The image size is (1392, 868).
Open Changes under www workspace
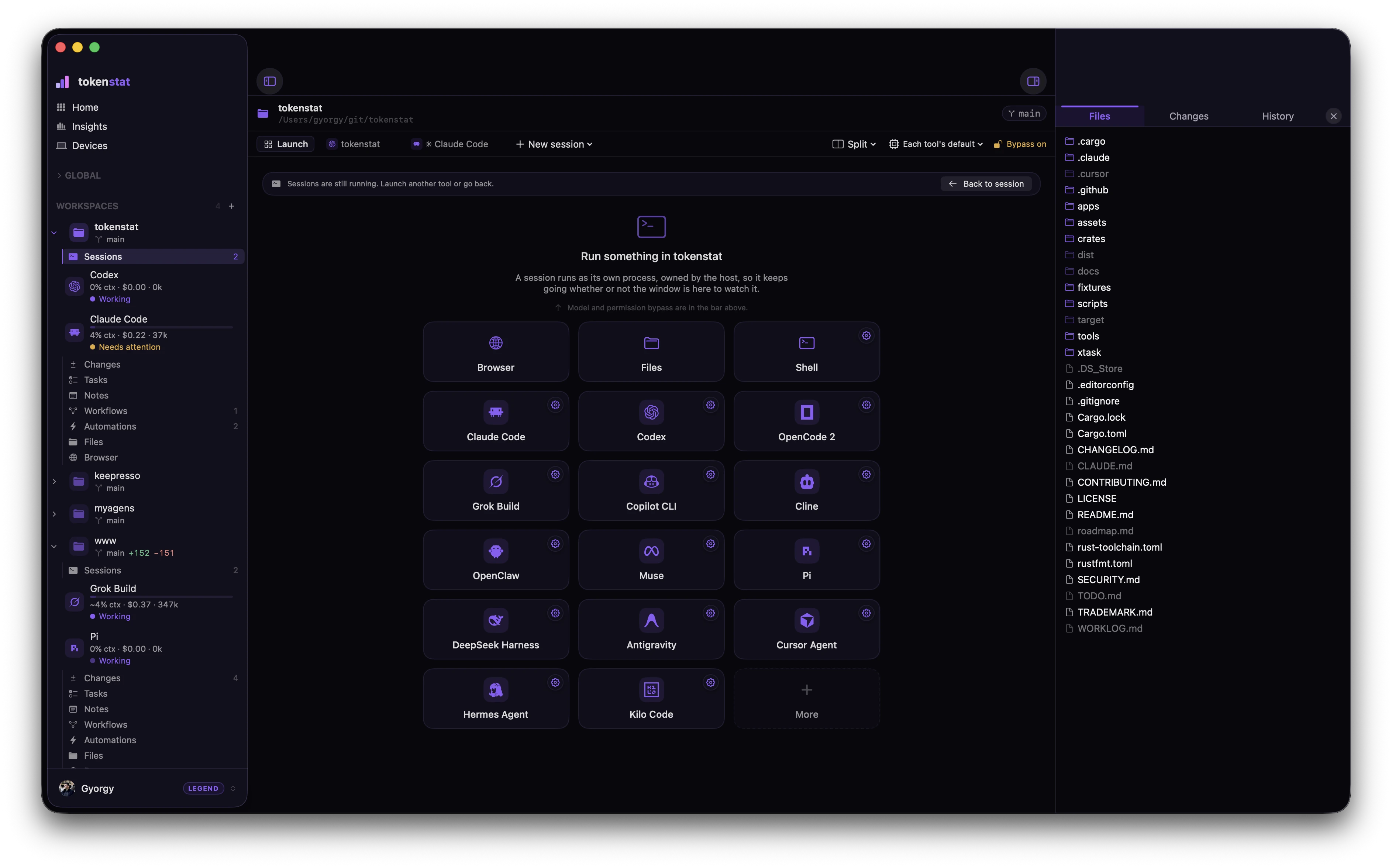pyautogui.click(x=153, y=678)
